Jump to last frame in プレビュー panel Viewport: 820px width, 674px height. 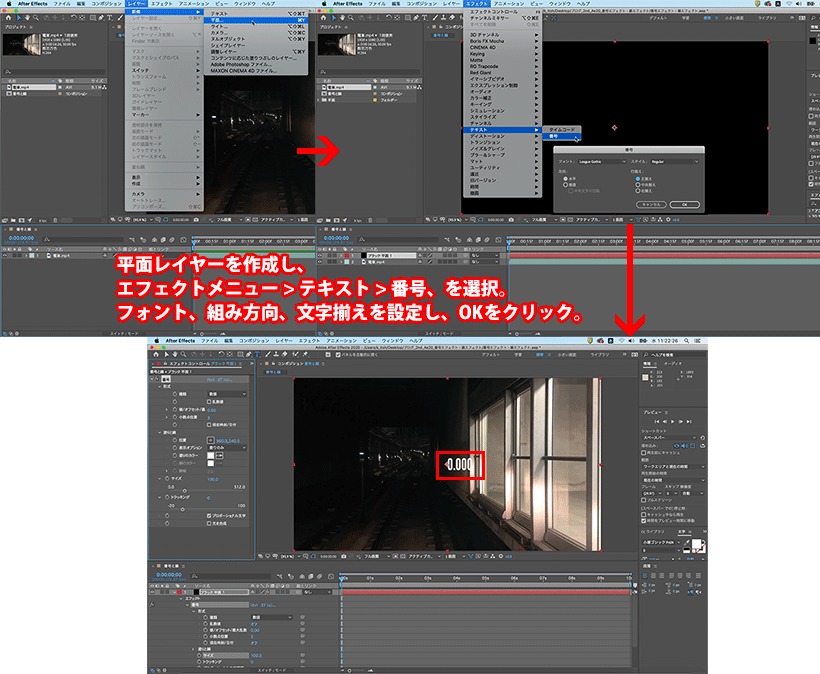689,421
